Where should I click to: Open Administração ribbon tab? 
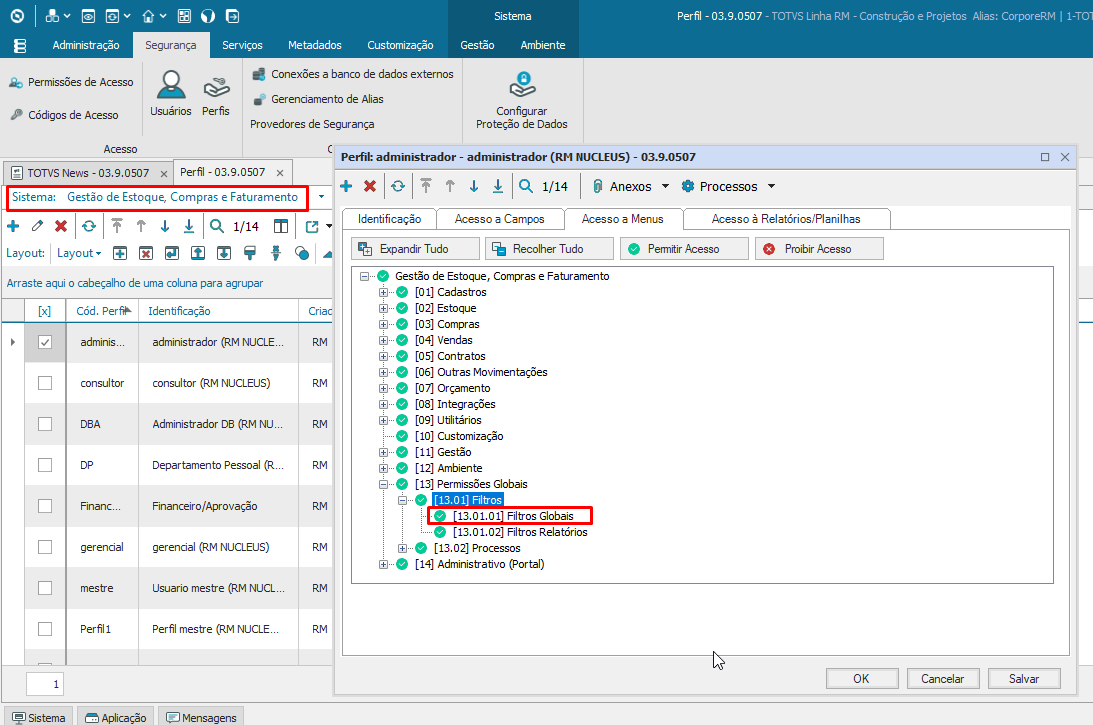[x=86, y=45]
